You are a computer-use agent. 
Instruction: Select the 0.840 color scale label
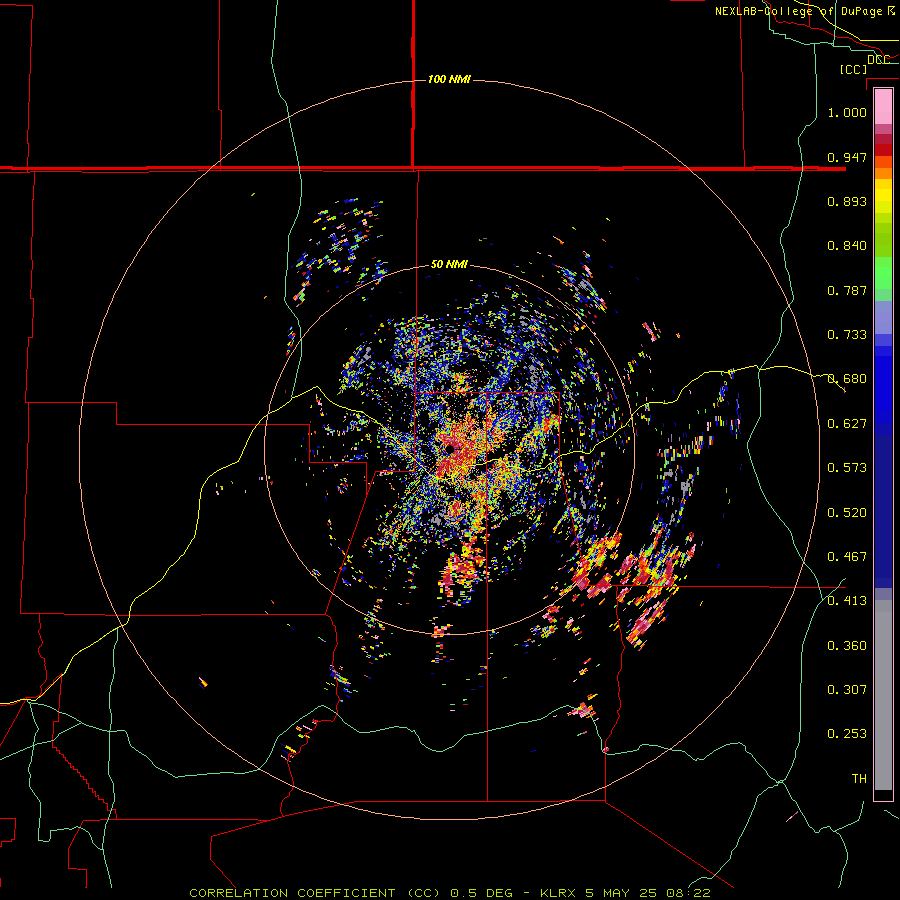click(x=847, y=246)
